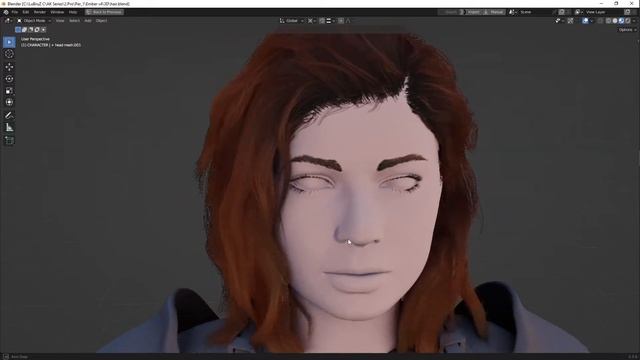Open the overlays dropdown arrow
Image resolution: width=640 pixels, height=360 pixels.
pyautogui.click(x=592, y=21)
